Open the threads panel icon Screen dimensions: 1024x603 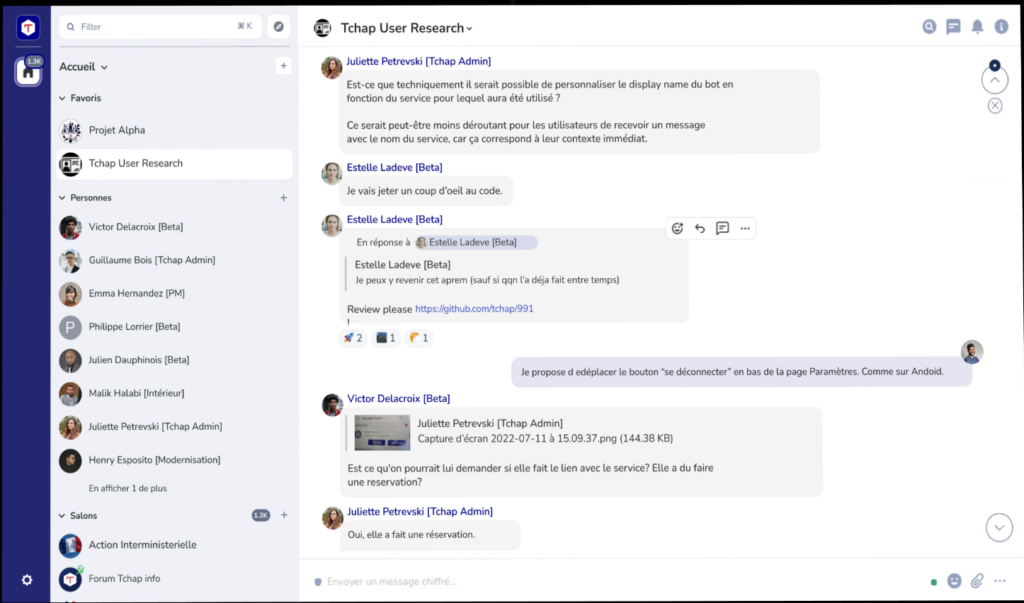tap(953, 27)
